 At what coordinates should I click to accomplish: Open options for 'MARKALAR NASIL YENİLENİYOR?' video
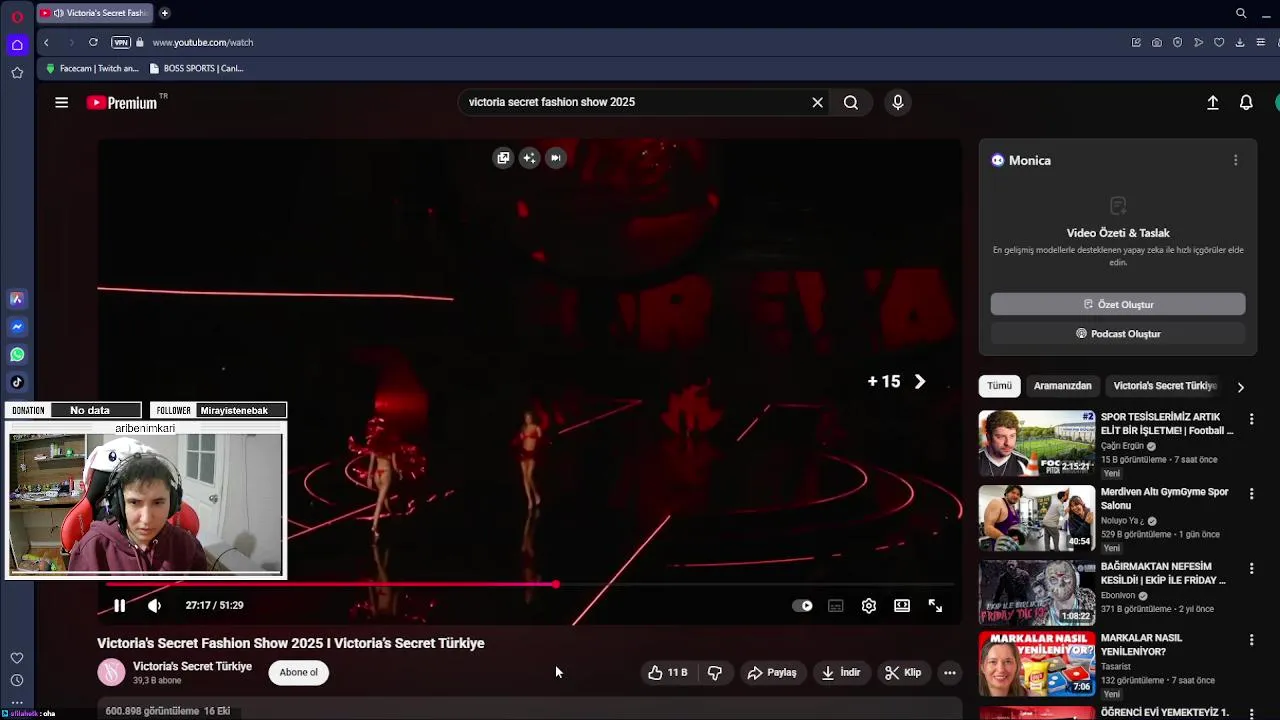click(x=1251, y=640)
